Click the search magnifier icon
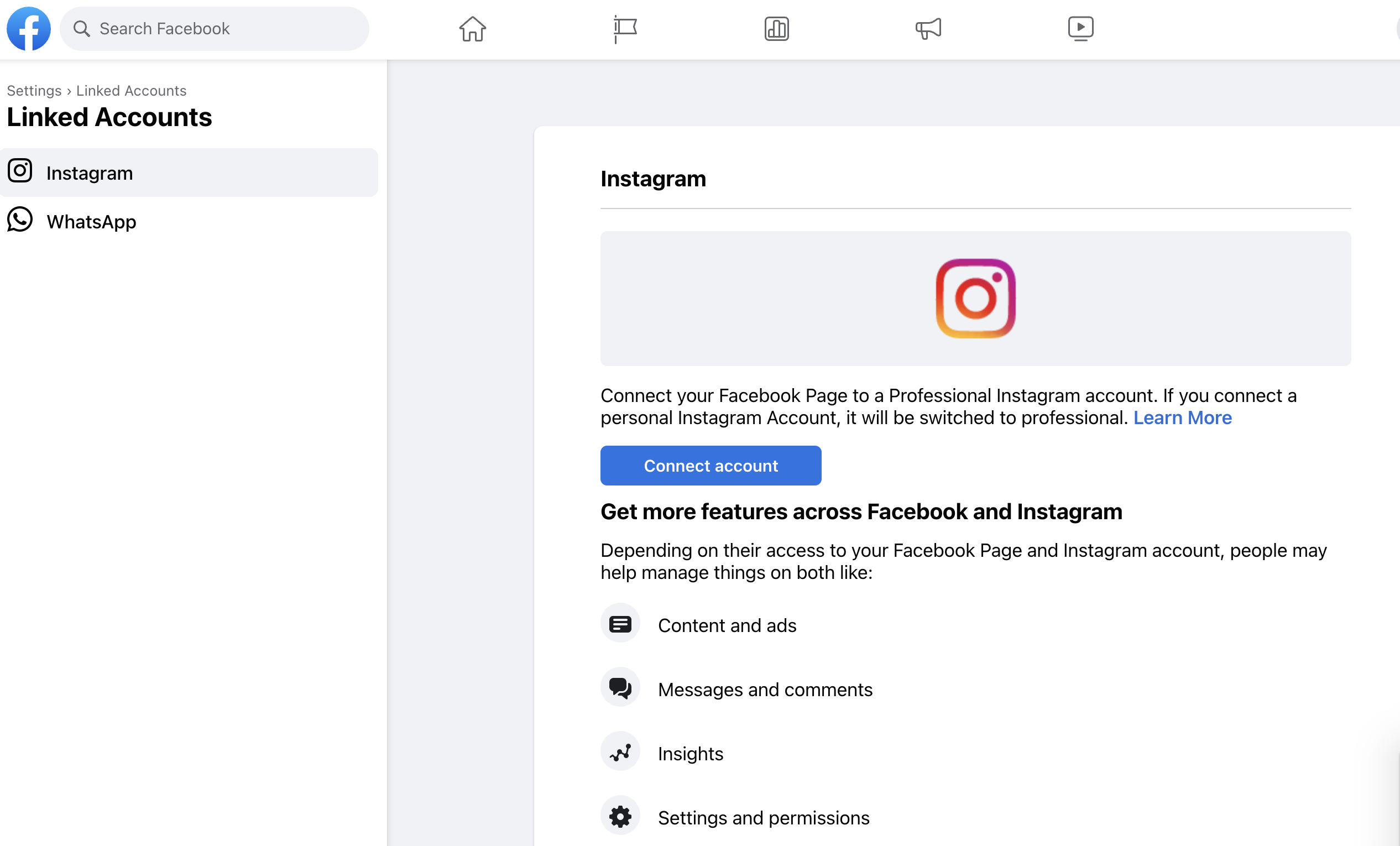The height and width of the screenshot is (846, 1400). click(x=82, y=28)
